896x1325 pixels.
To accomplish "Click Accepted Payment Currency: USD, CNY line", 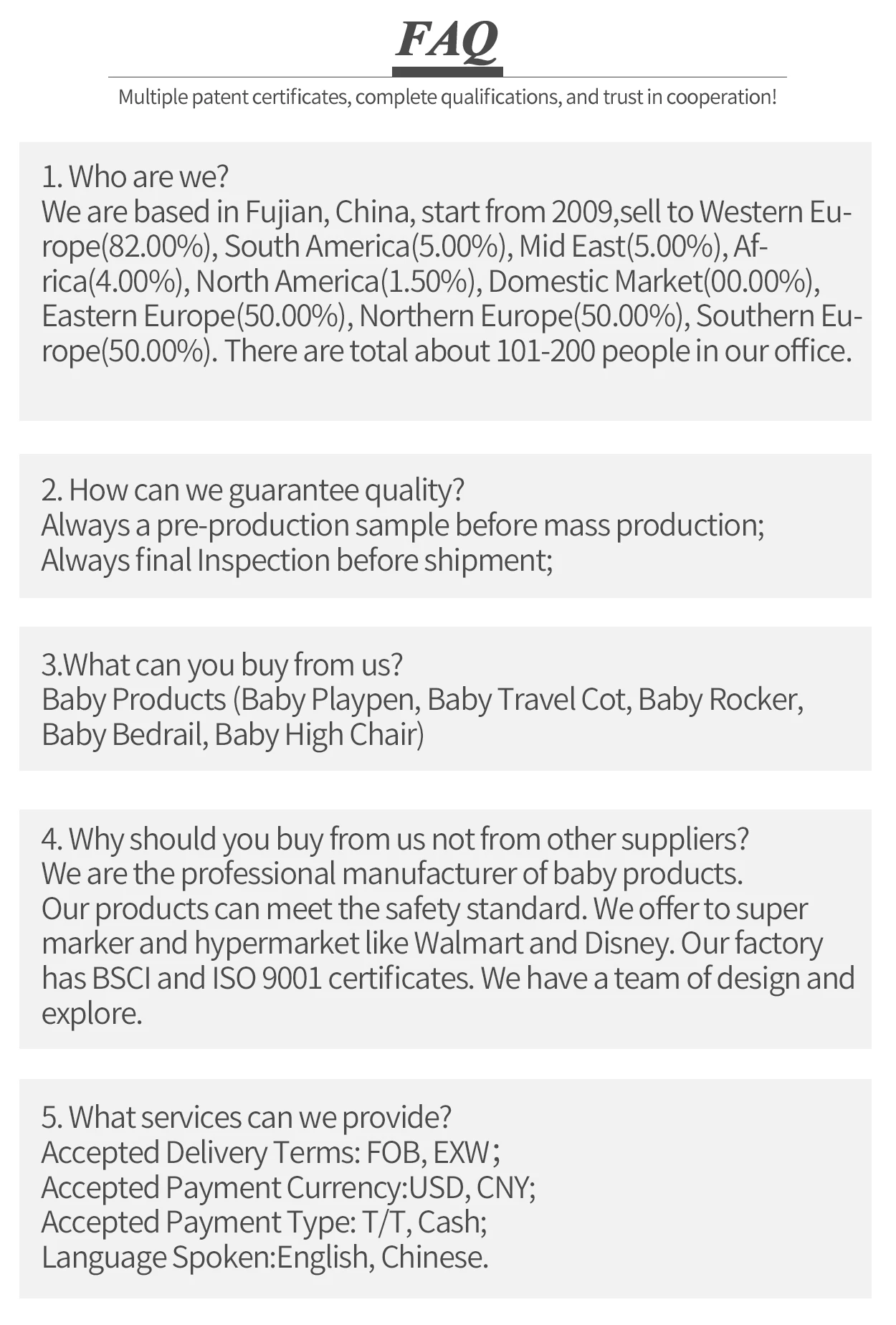I will coord(289,1188).
